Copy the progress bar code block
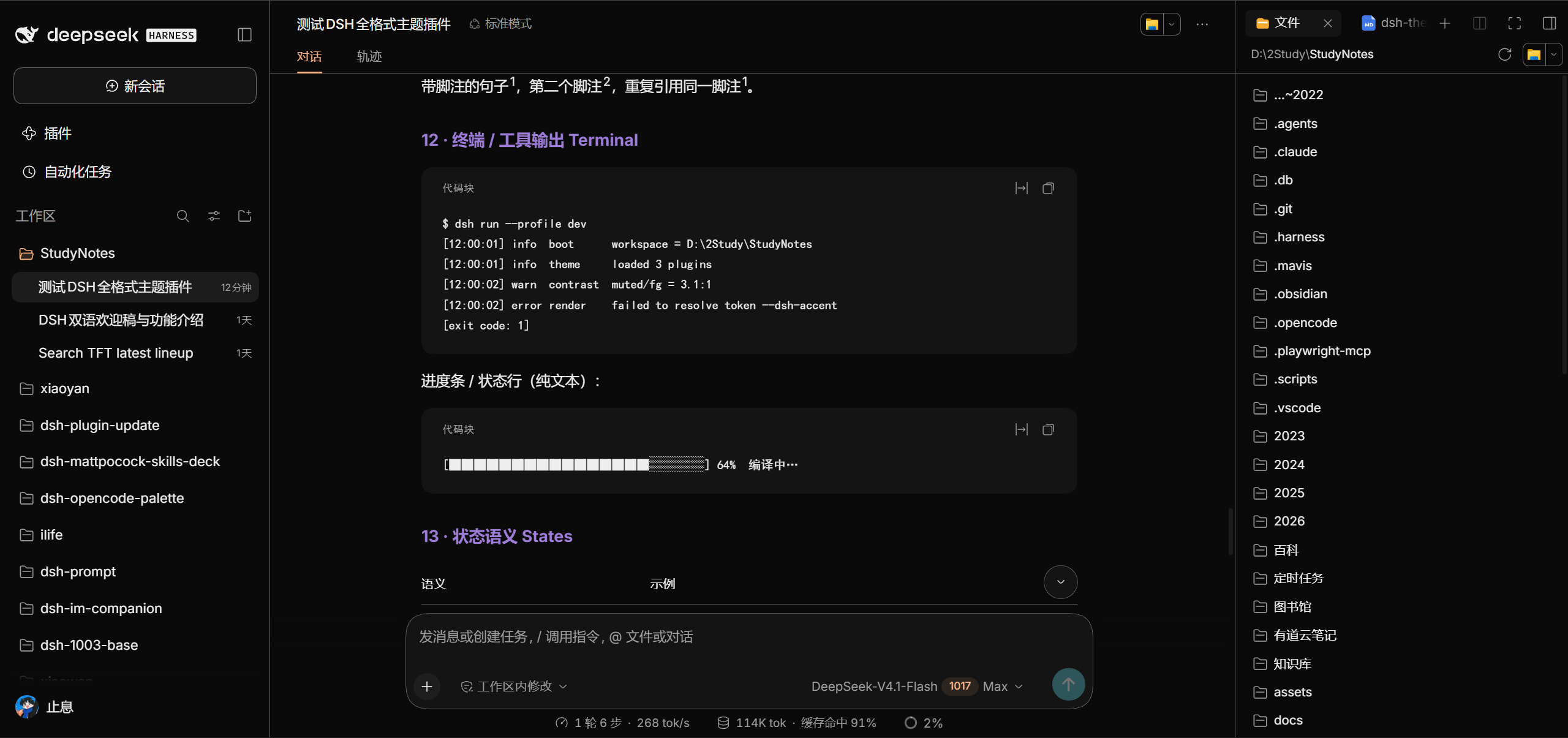1568x738 pixels. tap(1049, 429)
